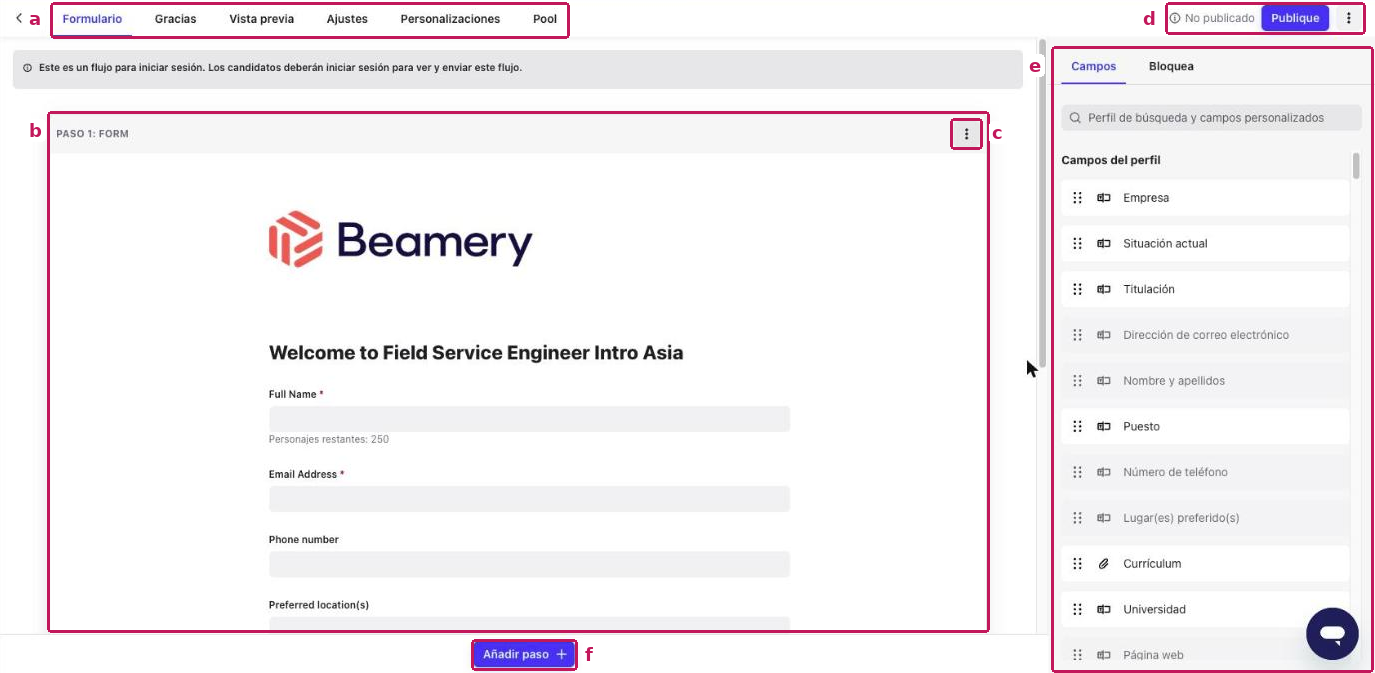This screenshot has height=673, width=1375.
Task: Open the Personalizaciones tab
Action: coord(450,19)
